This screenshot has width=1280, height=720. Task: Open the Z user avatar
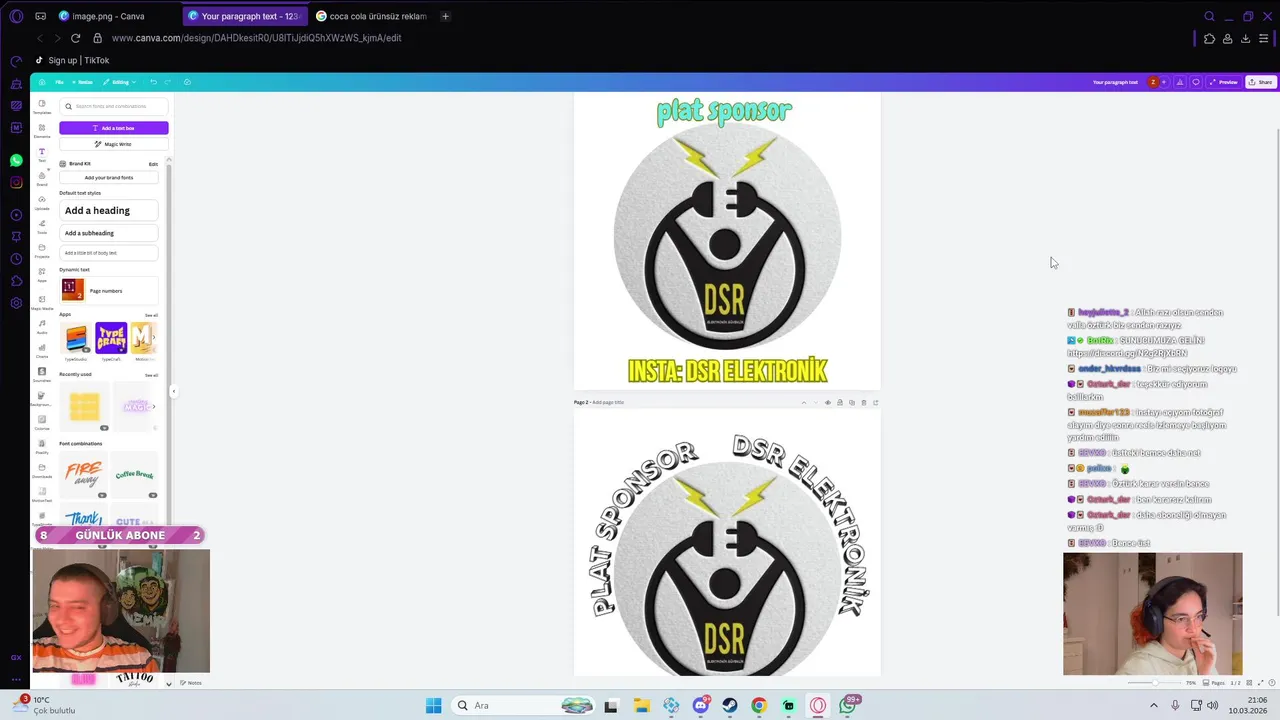tap(1153, 82)
